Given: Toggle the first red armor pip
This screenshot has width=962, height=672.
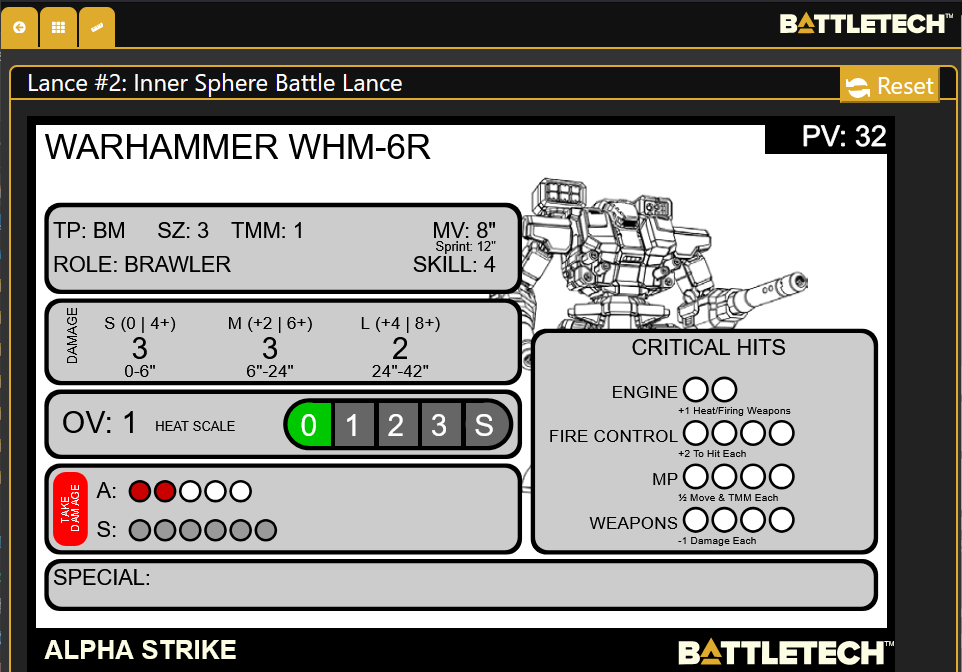Looking at the screenshot, I should 140,491.
